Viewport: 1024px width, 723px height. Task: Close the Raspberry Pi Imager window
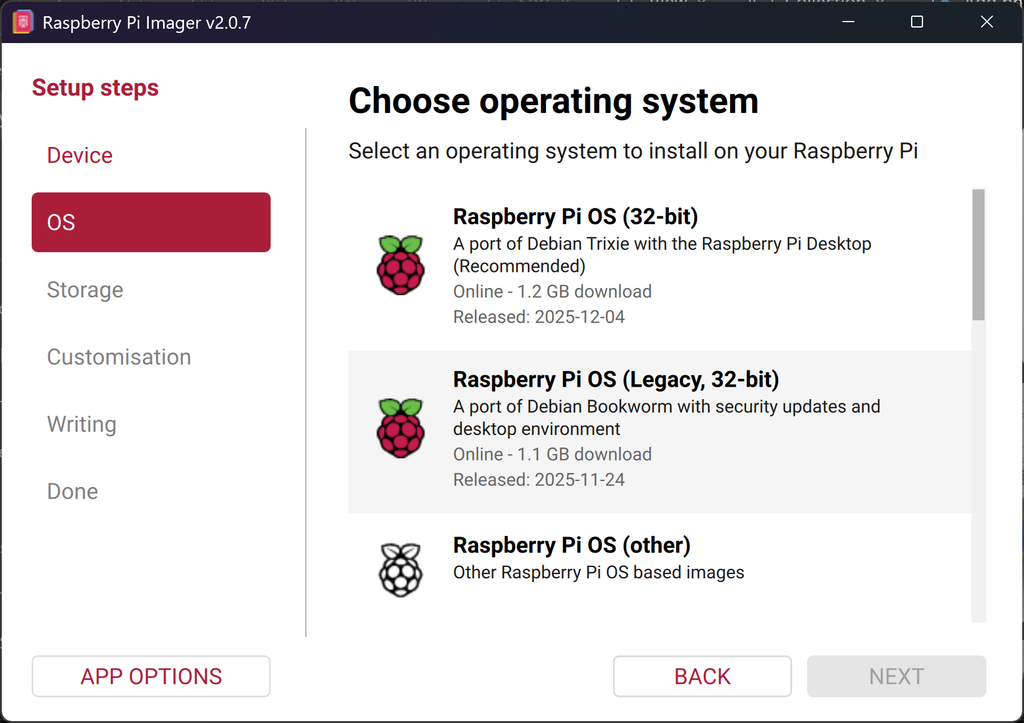click(987, 22)
